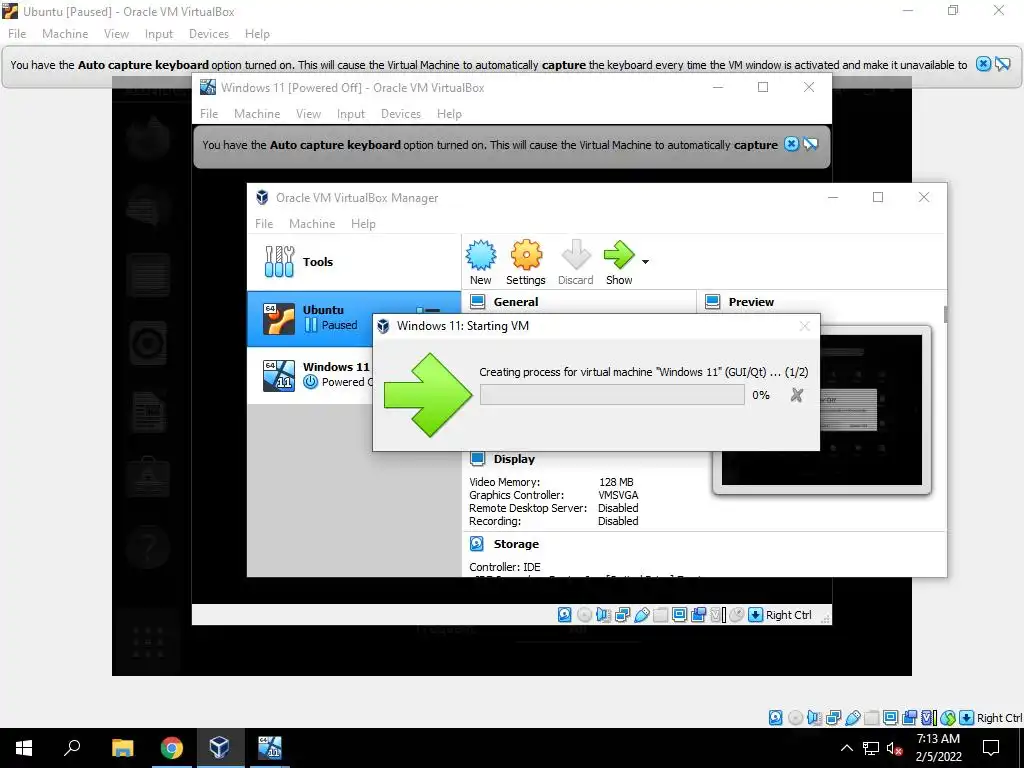The image size is (1024, 768).
Task: Open Help menu in VirtualBox Manager
Action: click(x=363, y=224)
